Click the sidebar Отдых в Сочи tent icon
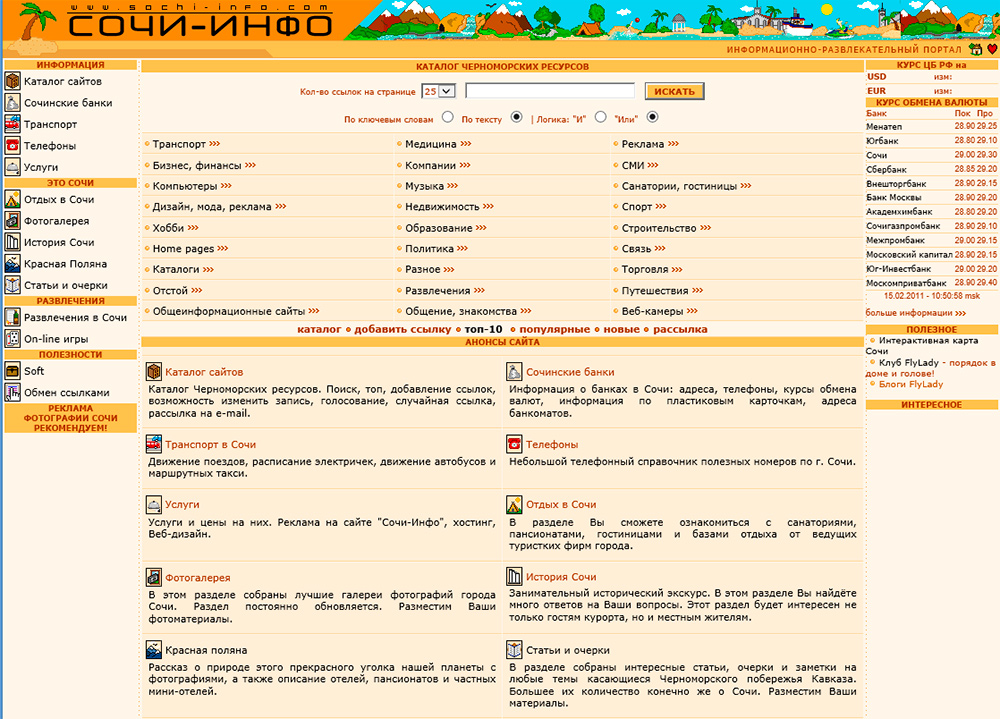This screenshot has width=1000, height=719. pyautogui.click(x=13, y=199)
